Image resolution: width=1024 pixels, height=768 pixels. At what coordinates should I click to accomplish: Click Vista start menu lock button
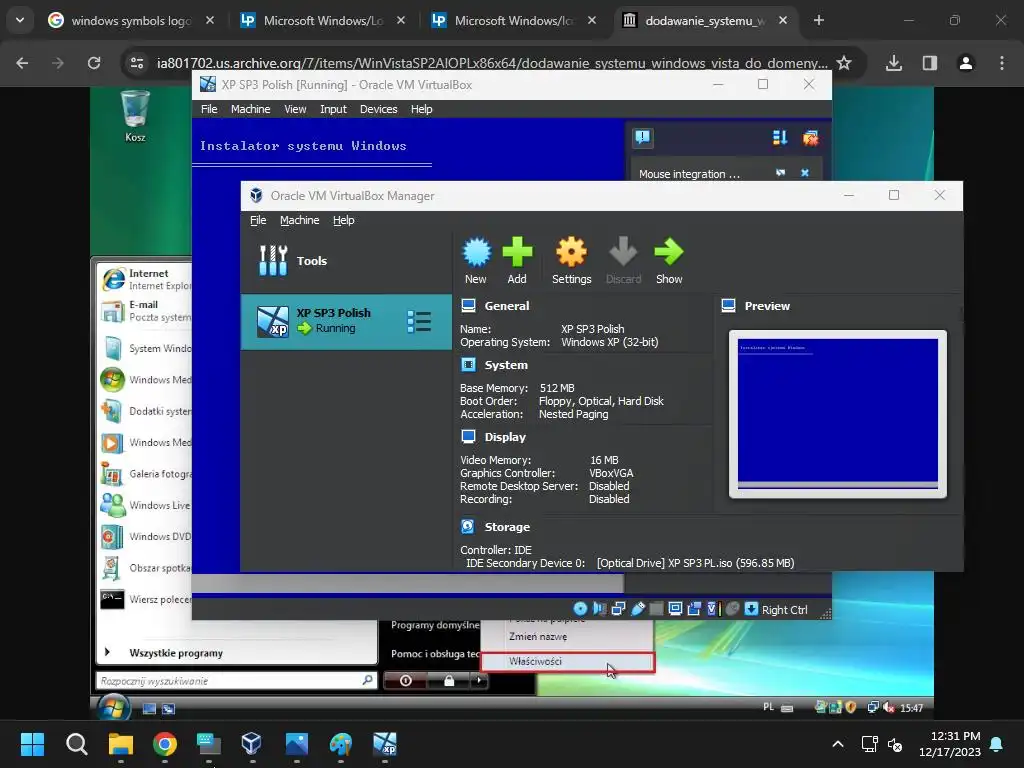pyautogui.click(x=449, y=680)
